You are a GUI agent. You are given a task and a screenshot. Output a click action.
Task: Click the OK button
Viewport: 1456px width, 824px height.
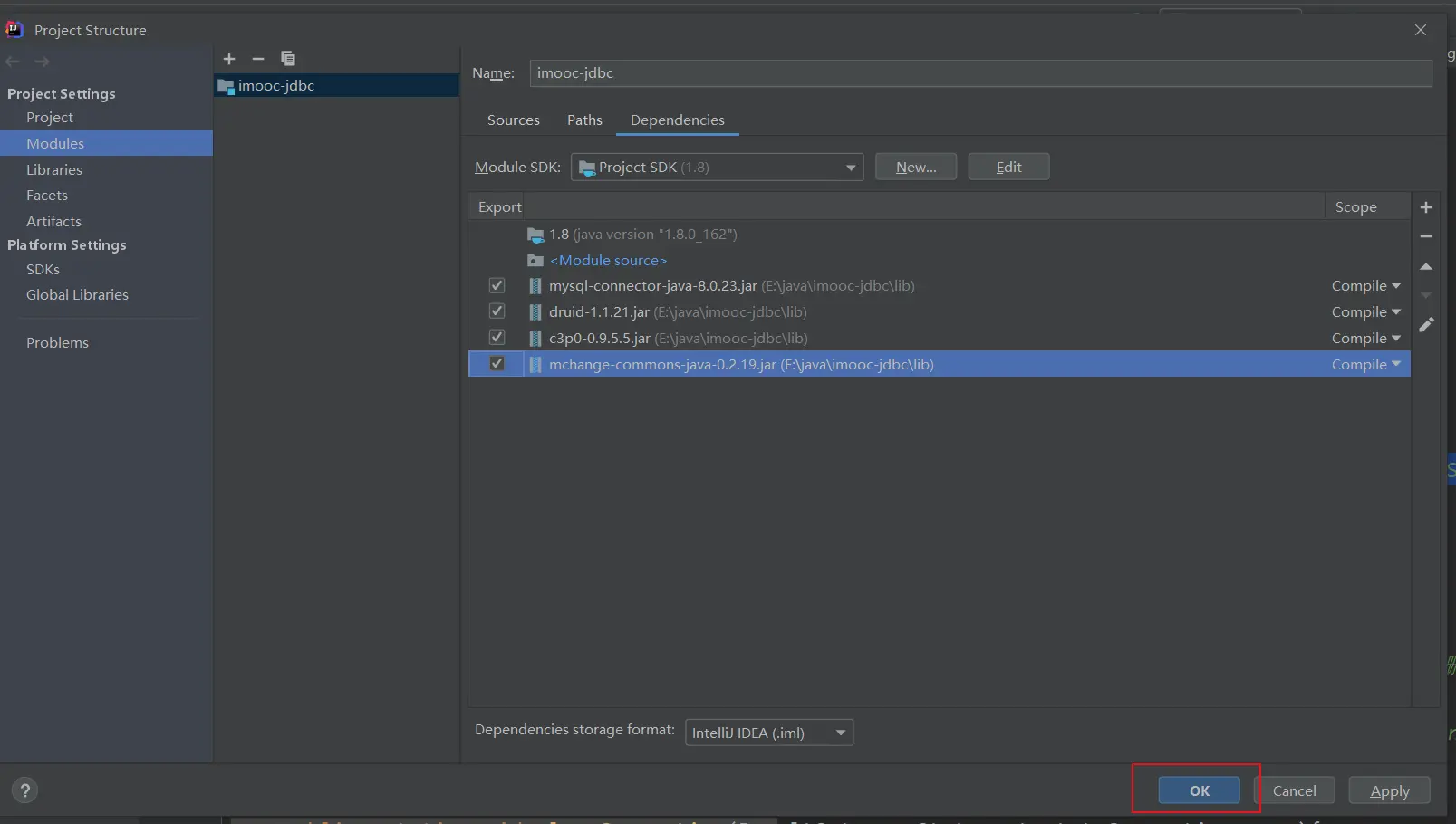click(1199, 790)
